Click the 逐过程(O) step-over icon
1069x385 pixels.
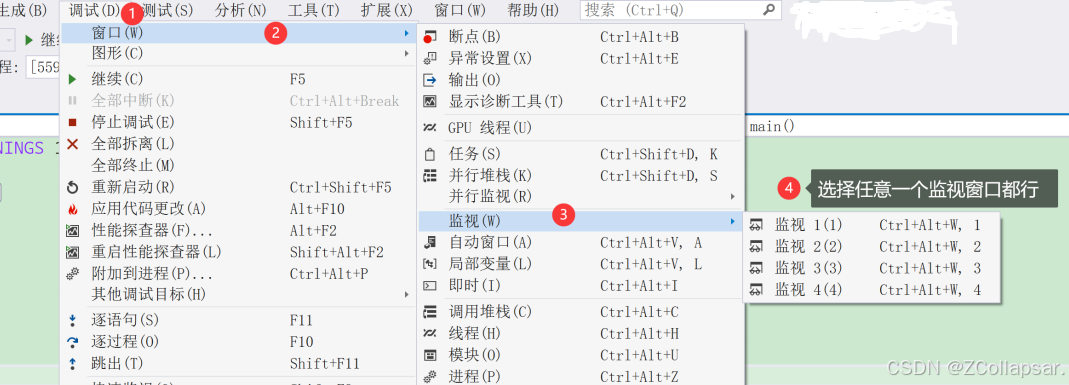click(x=72, y=341)
